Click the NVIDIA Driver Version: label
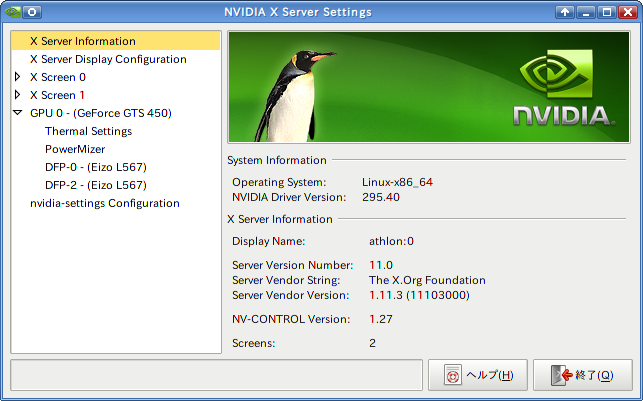This screenshot has width=643, height=401. 289,197
